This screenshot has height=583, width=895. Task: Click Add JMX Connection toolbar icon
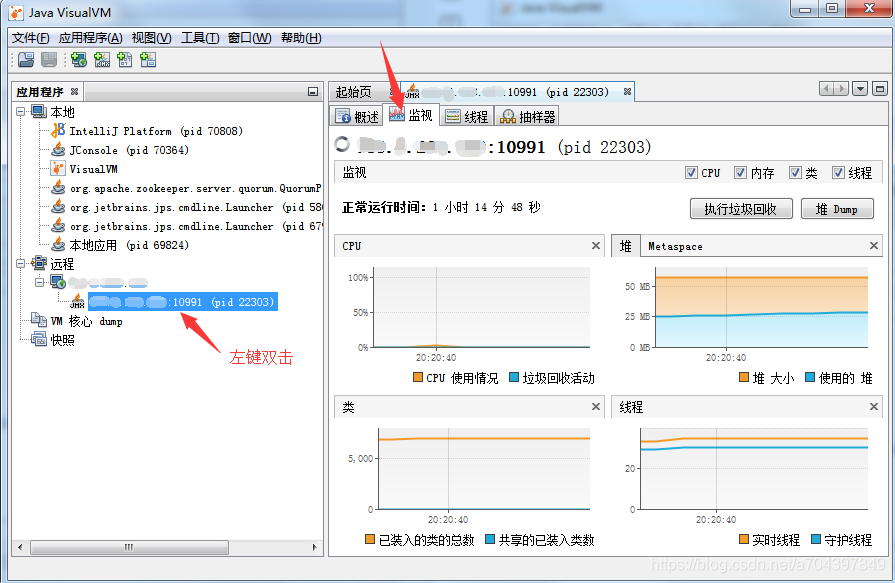102,59
